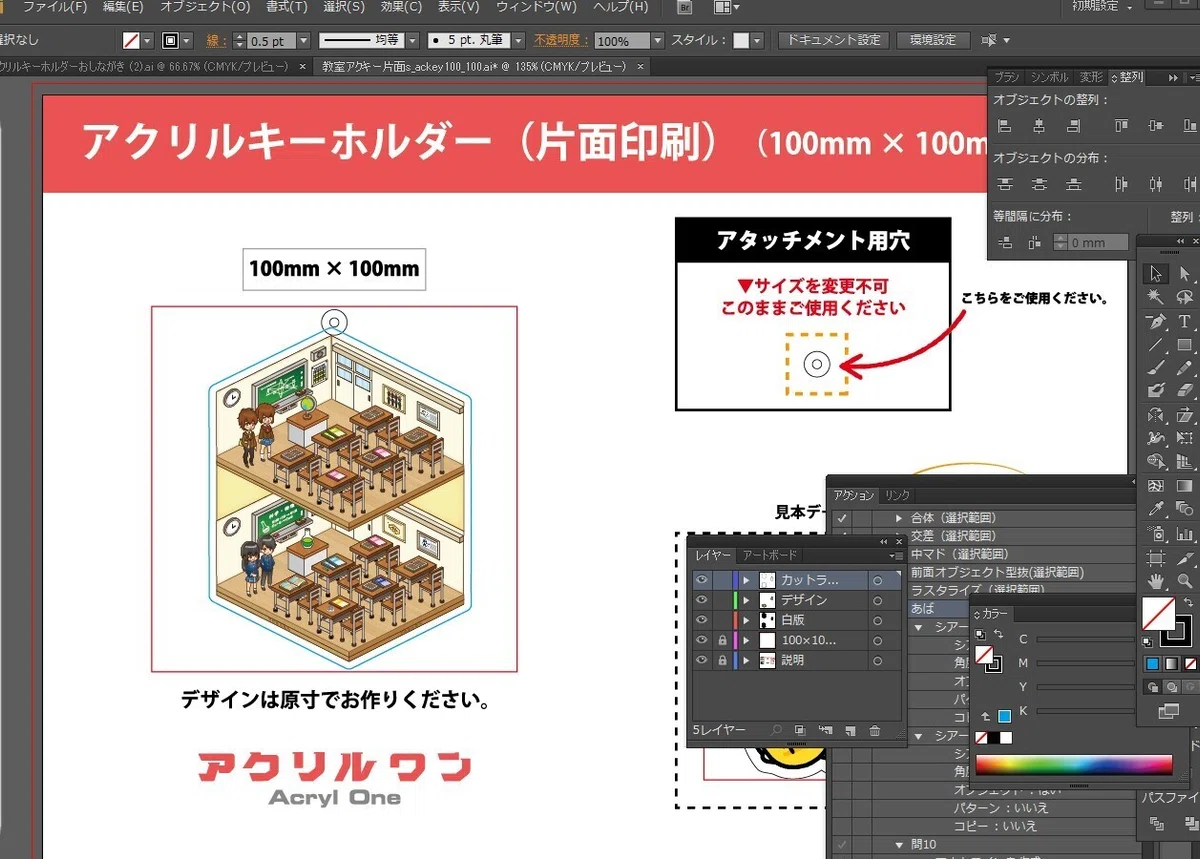Toggle visibility of 説明 layer
Screen dimensions: 1200x859
pos(702,660)
